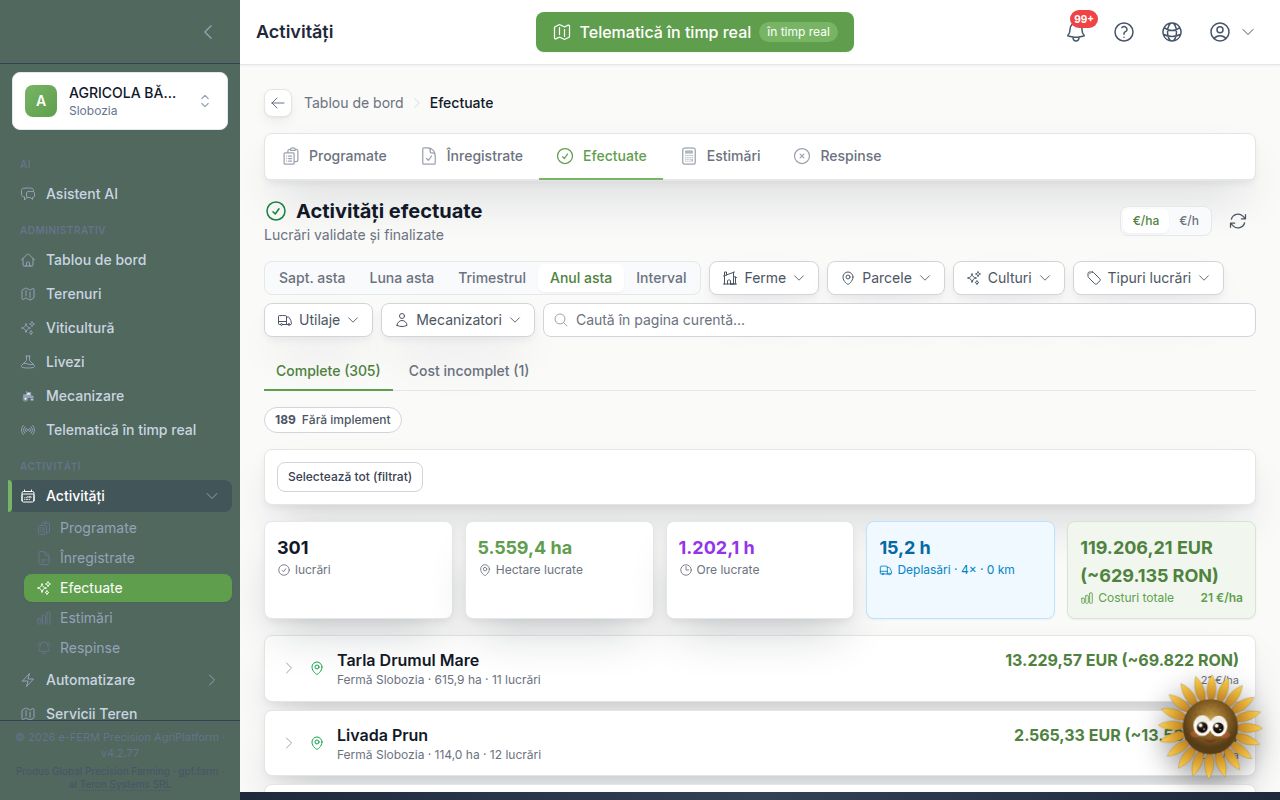Switch to the Respinse tab
Viewport: 1280px width, 800px height.
click(x=838, y=156)
